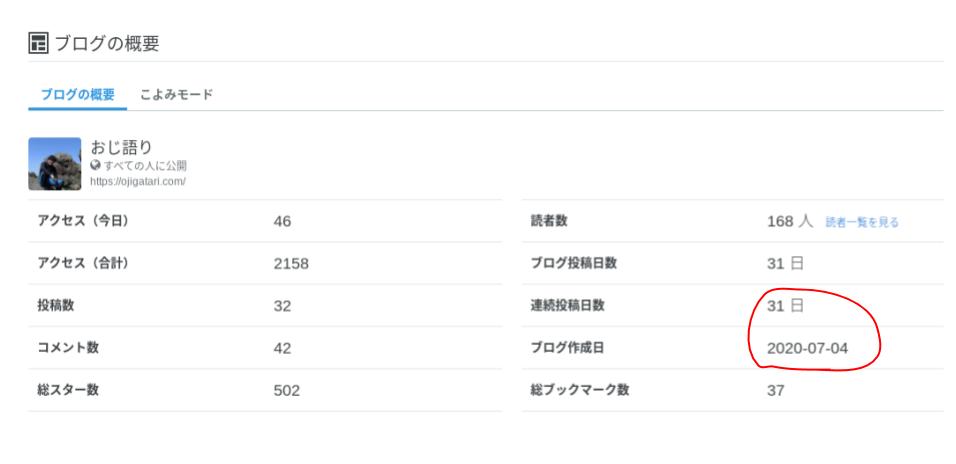Image resolution: width=956 pixels, height=464 pixels.
Task: Click the 総スター数 value 502
Action: 287,390
